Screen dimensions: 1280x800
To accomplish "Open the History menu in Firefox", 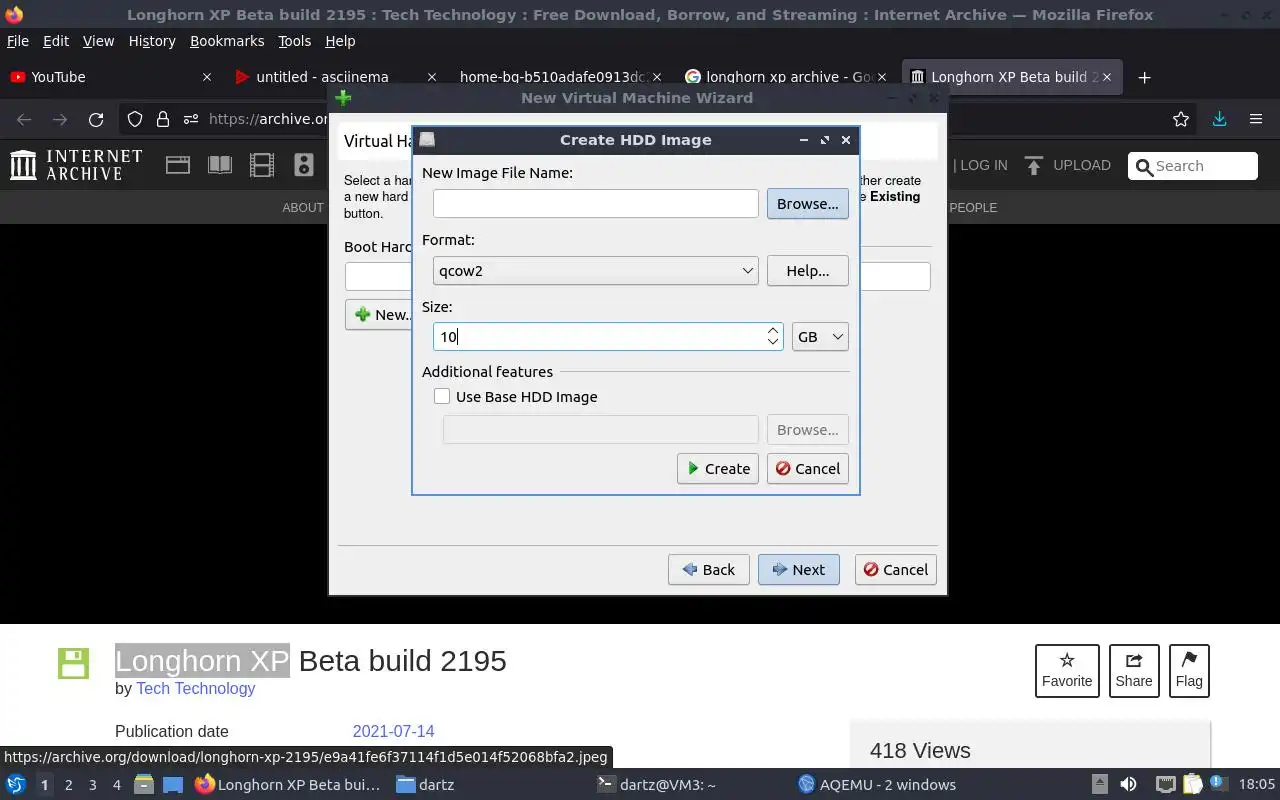I will tap(152, 41).
